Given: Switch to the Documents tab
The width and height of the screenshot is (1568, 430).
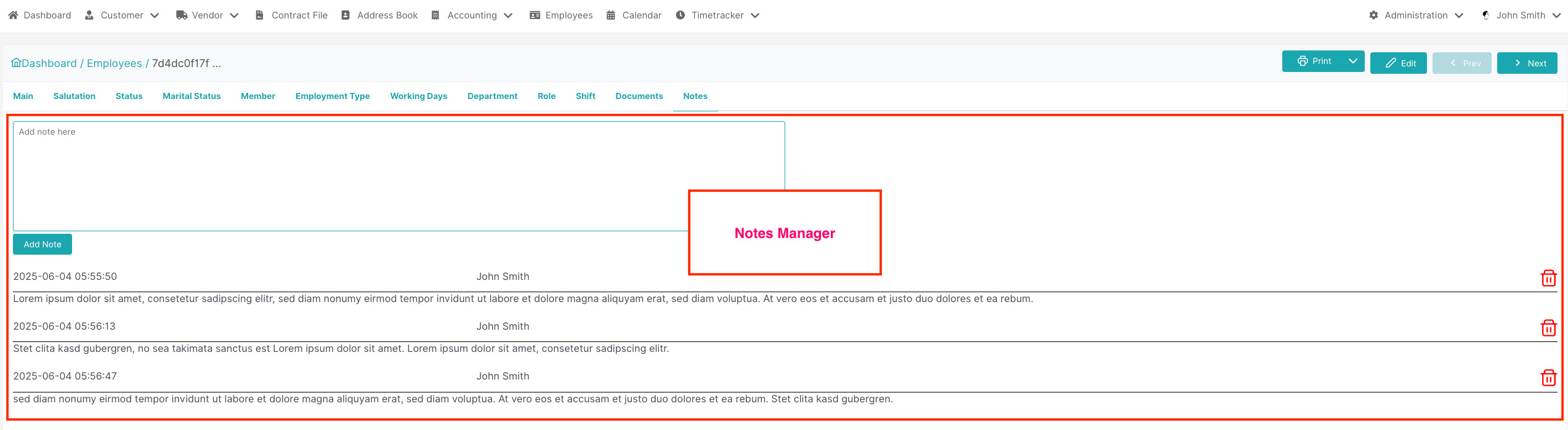Looking at the screenshot, I should click(x=639, y=96).
